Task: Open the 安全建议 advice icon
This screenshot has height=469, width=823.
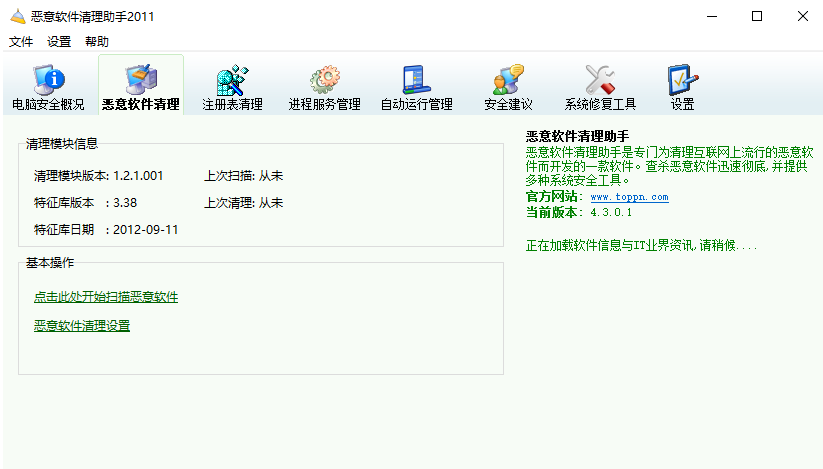Action: (509, 80)
